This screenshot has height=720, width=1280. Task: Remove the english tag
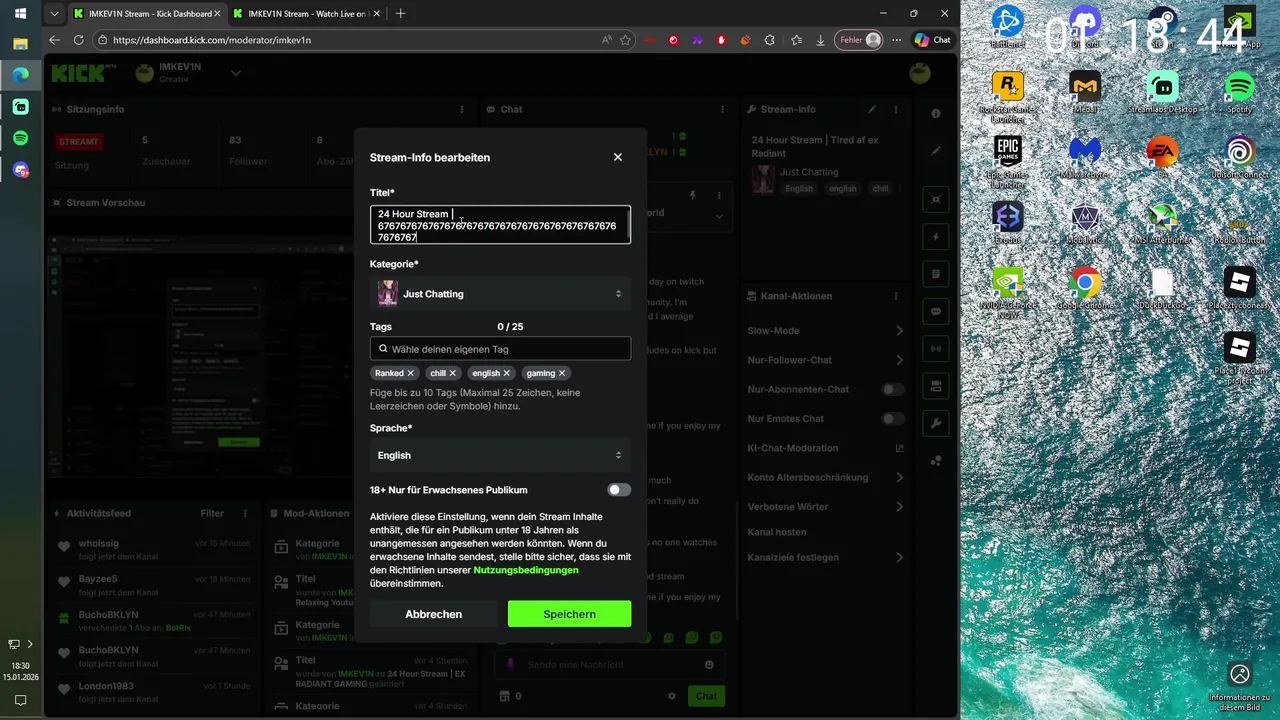pyautogui.click(x=507, y=373)
